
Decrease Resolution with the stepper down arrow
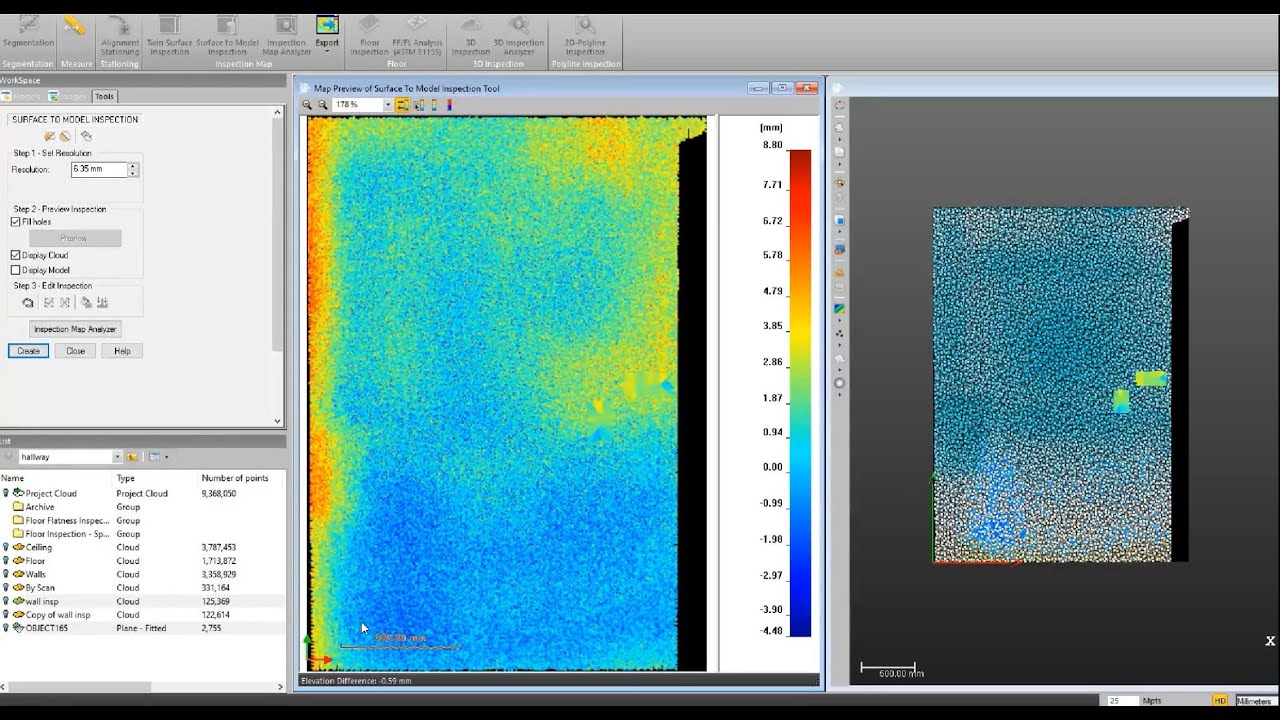pos(132,173)
